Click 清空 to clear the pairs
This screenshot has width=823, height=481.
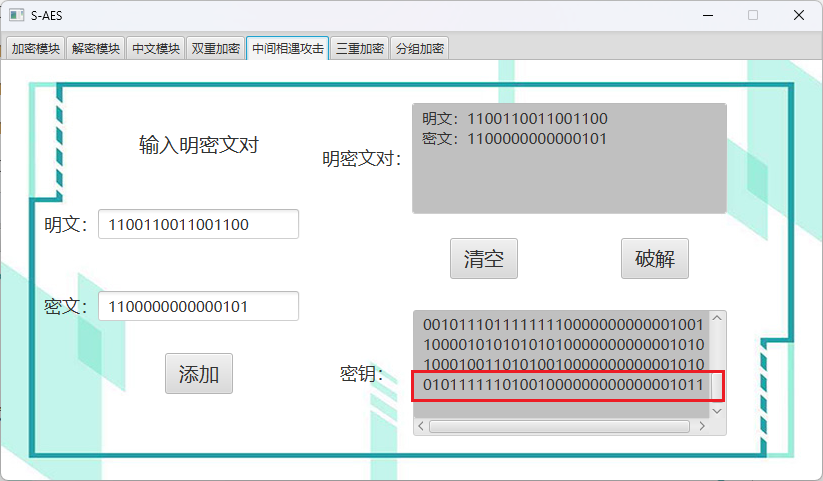coord(483,259)
